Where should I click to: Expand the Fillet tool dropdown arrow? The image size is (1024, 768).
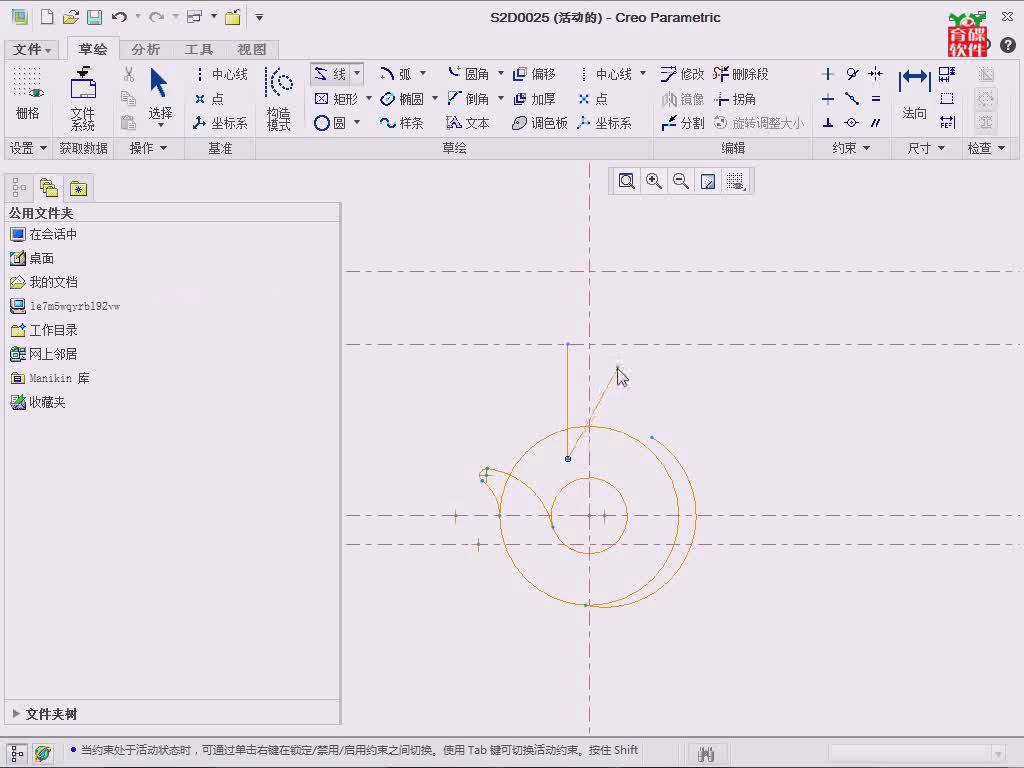point(500,73)
